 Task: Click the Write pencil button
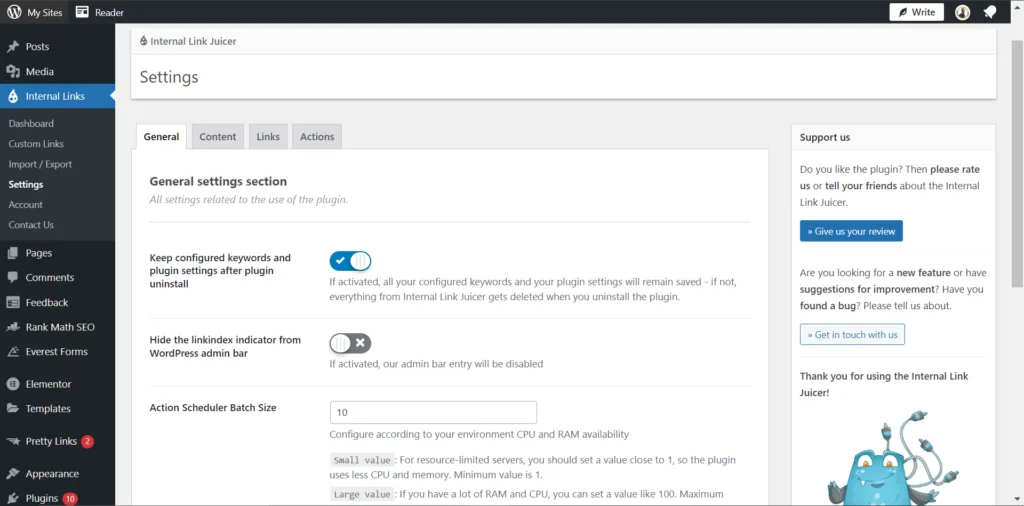916,12
